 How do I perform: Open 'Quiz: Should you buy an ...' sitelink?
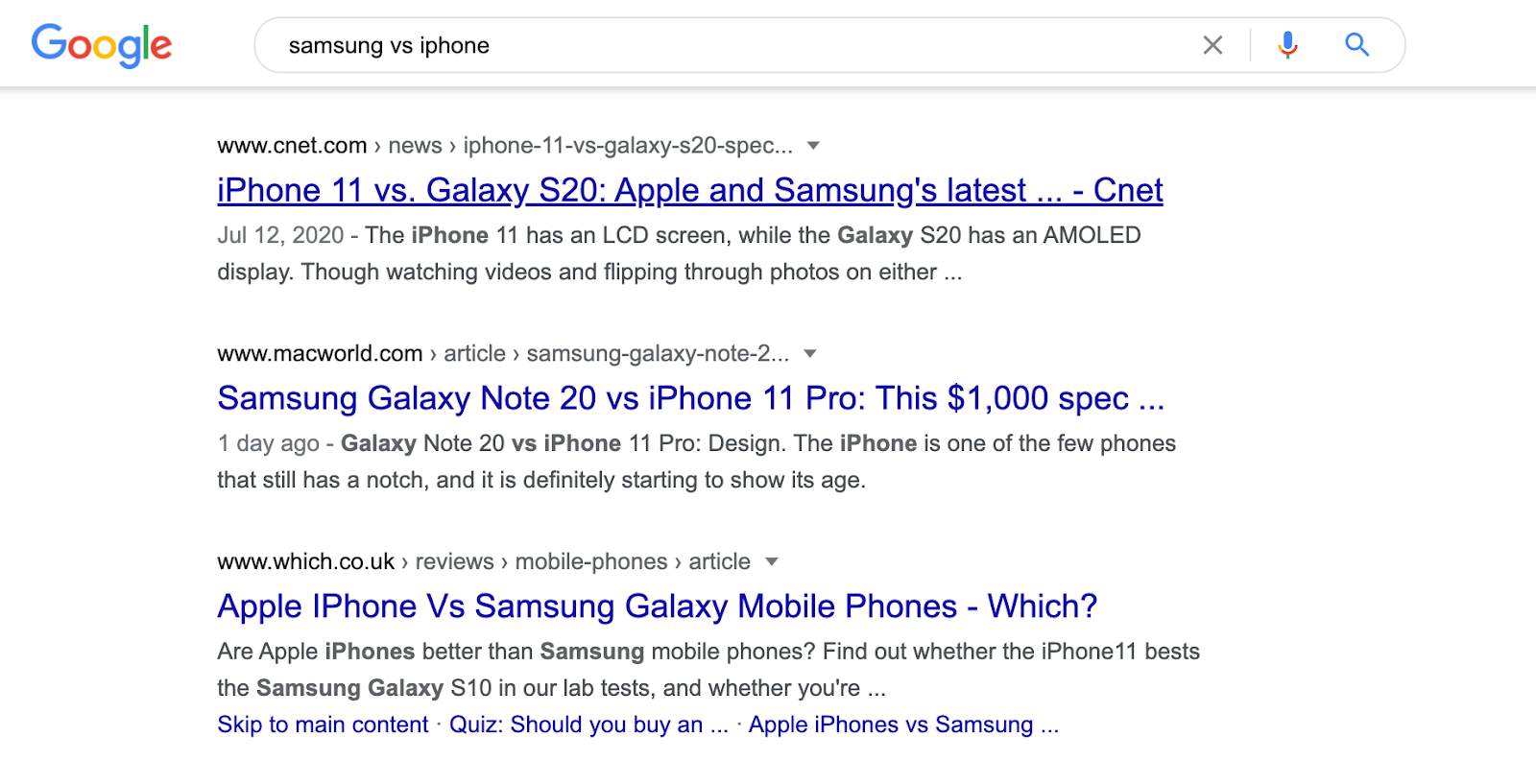coord(588,725)
